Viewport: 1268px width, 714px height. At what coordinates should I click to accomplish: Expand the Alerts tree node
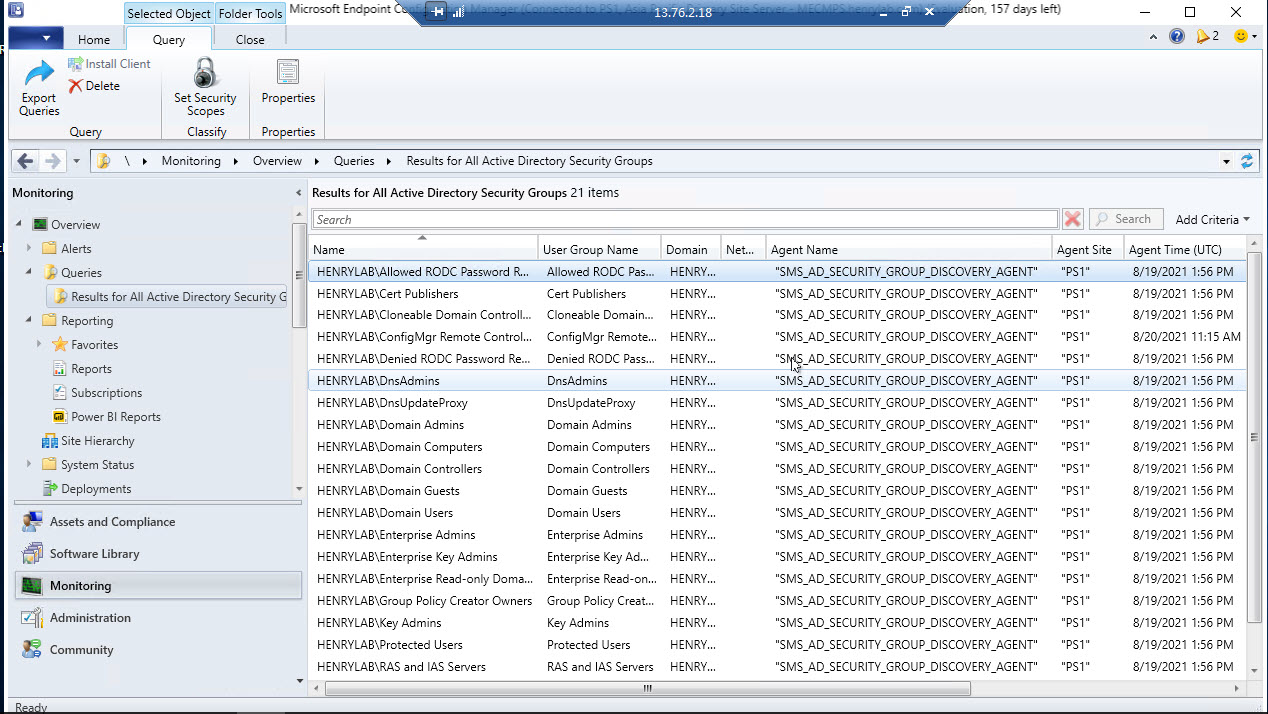click(28, 249)
